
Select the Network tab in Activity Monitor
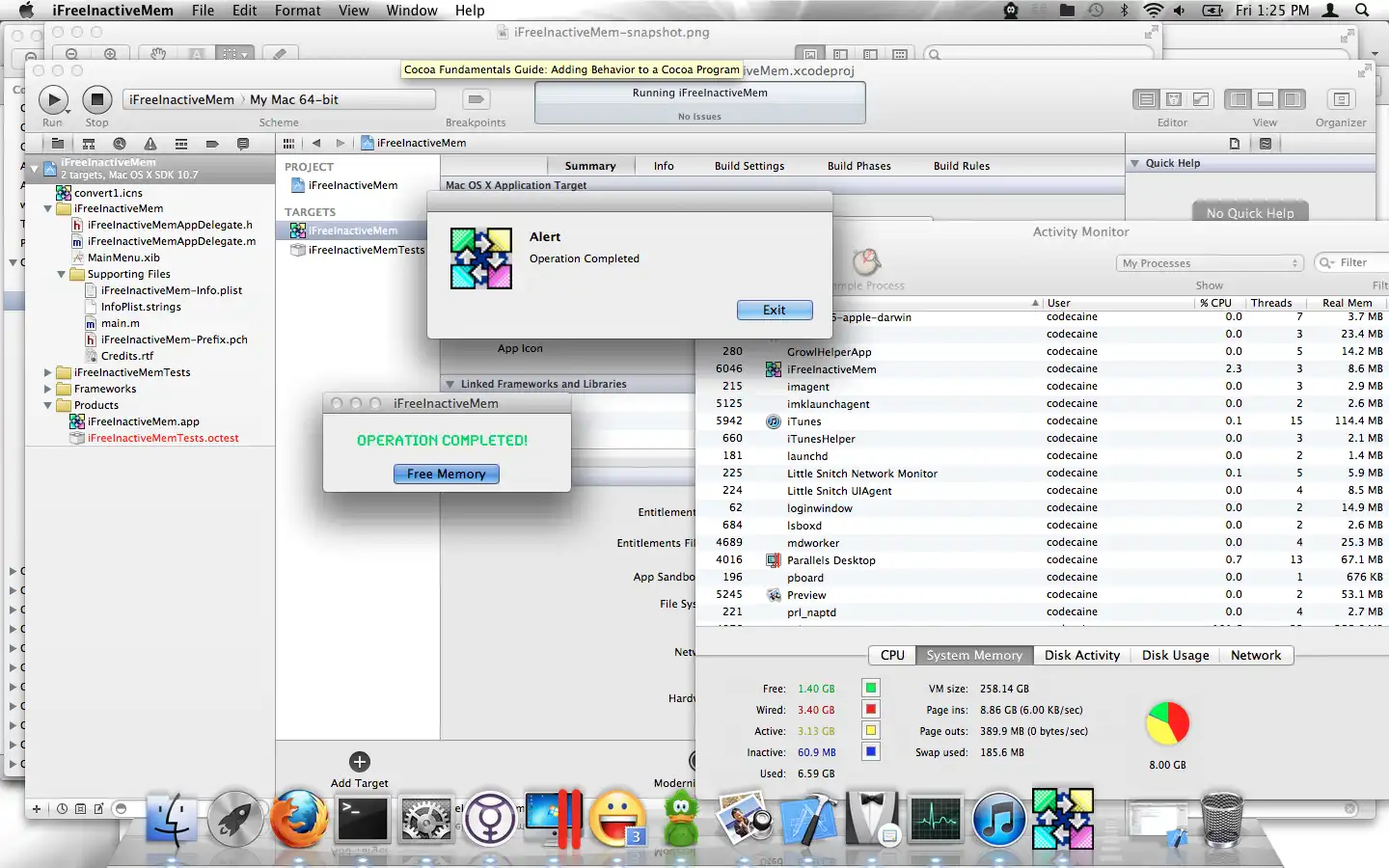(x=1256, y=655)
